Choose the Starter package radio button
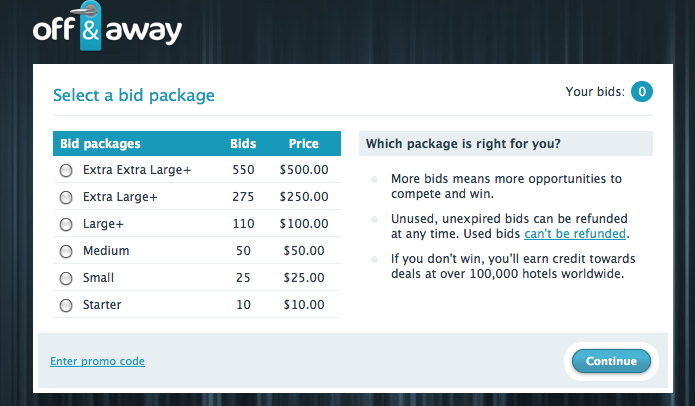Image resolution: width=695 pixels, height=406 pixels. (66, 305)
